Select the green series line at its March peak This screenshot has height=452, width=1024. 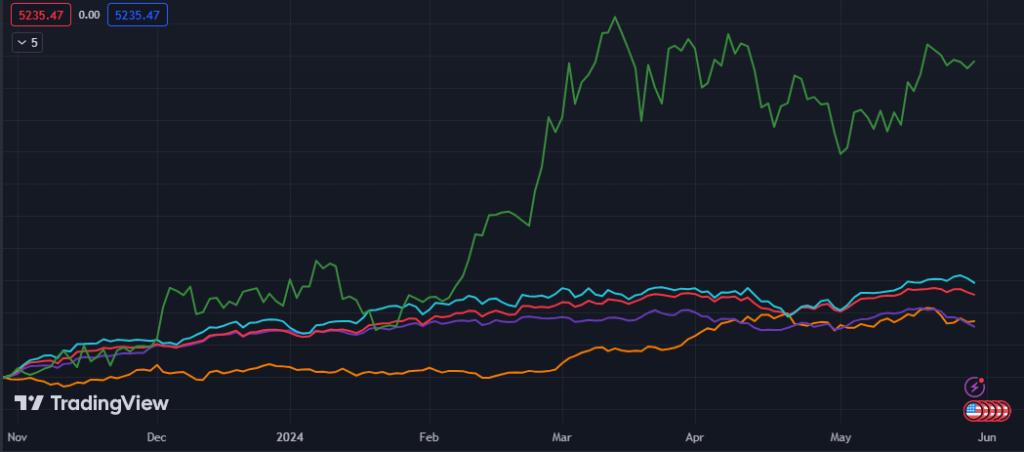[x=615, y=18]
